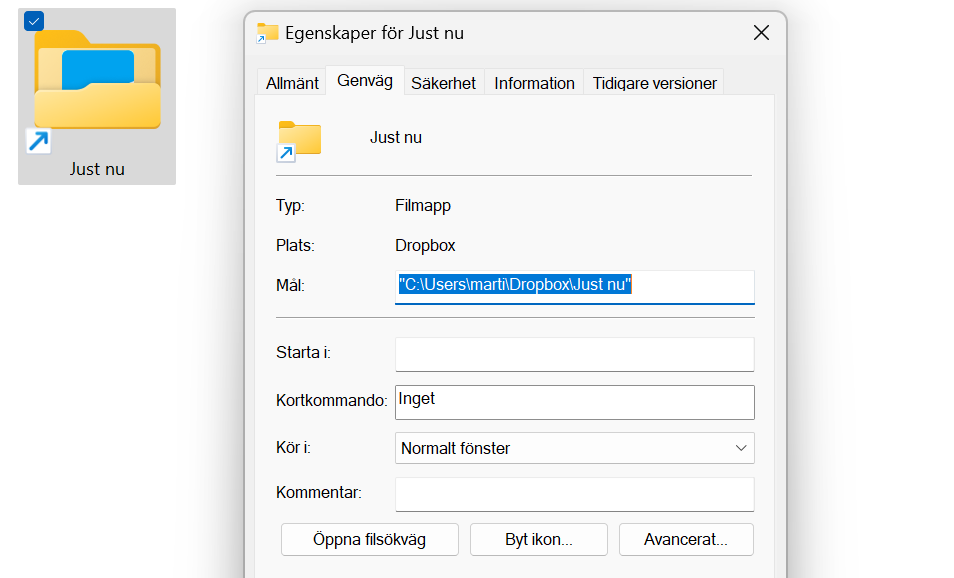
Task: Click the folder icon in the title bar
Action: click(x=267, y=33)
